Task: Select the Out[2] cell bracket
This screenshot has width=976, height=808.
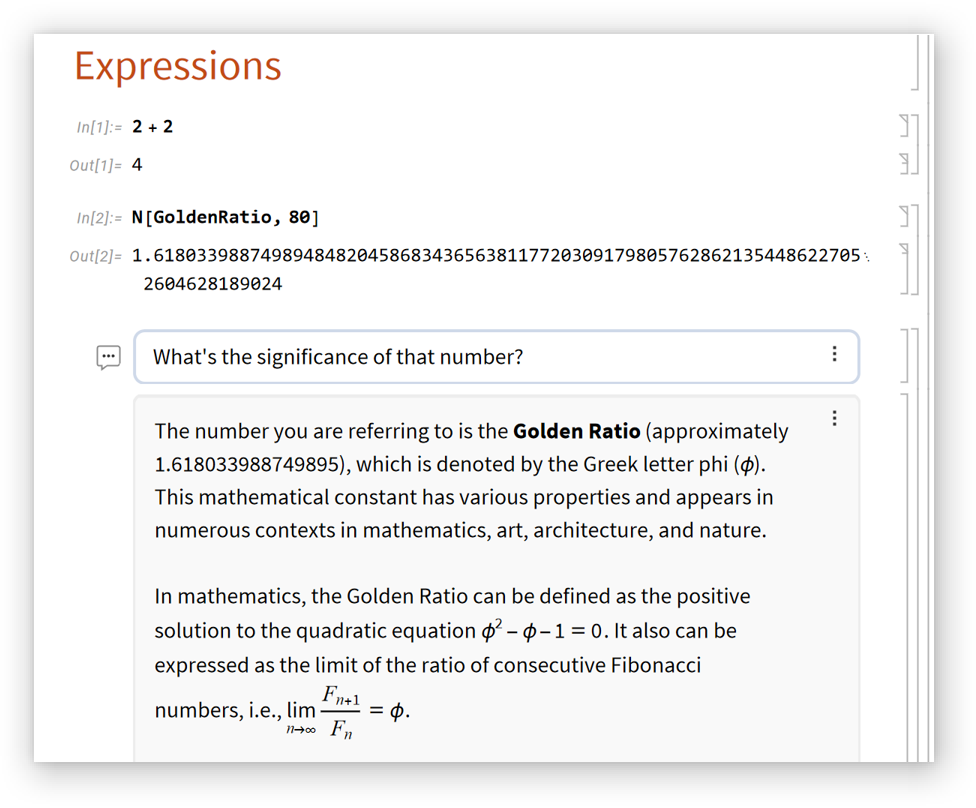Action: [x=905, y=268]
